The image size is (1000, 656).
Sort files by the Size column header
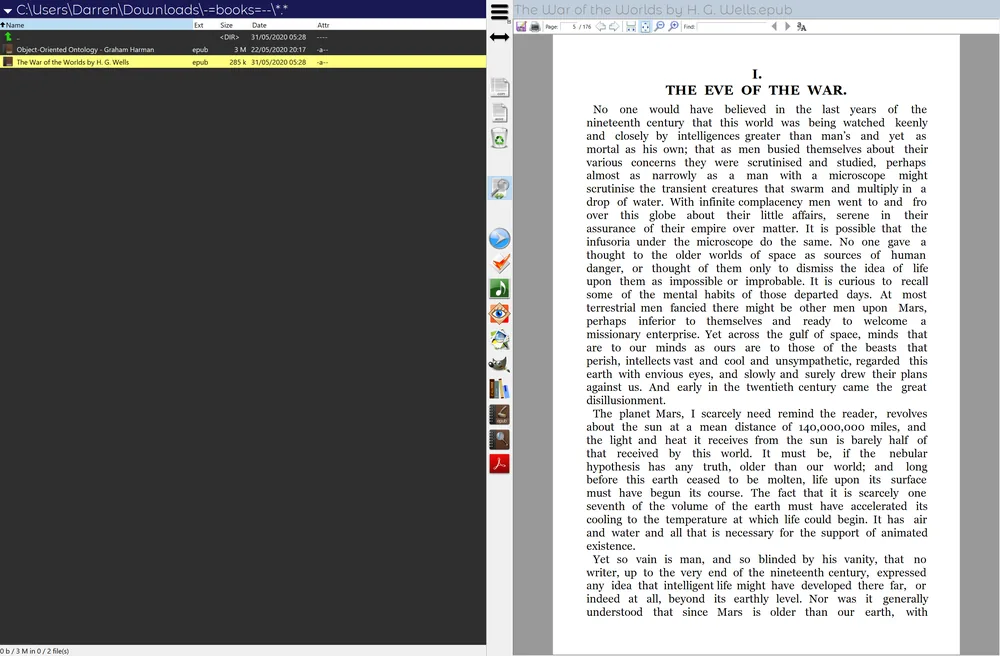coord(226,25)
